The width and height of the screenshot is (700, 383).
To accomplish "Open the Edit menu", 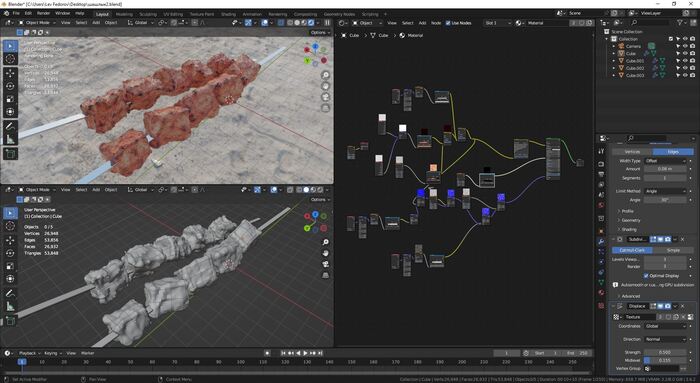I will pyautogui.click(x=28, y=13).
